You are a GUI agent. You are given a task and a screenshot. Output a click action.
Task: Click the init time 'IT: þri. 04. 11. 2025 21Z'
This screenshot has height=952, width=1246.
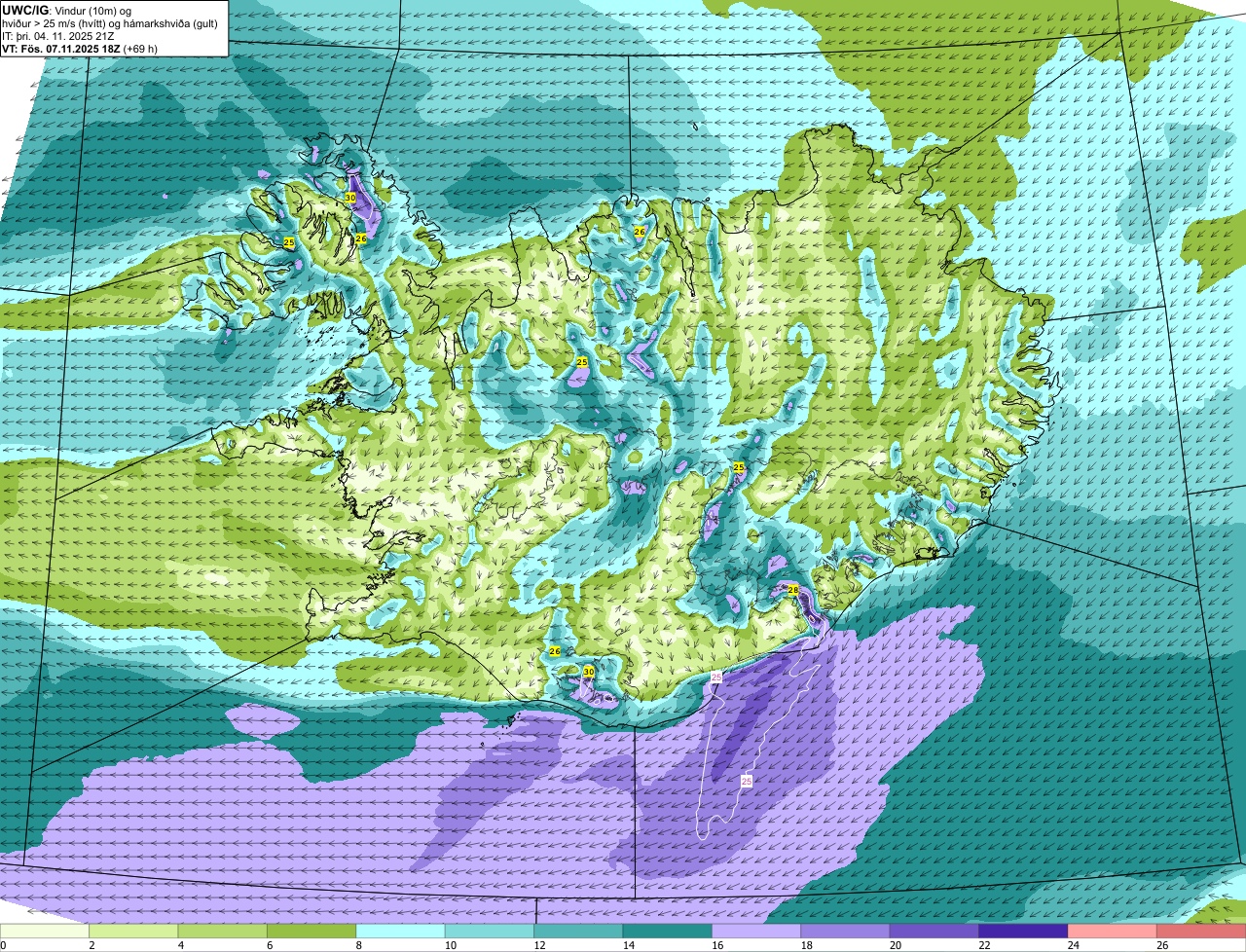pos(60,35)
